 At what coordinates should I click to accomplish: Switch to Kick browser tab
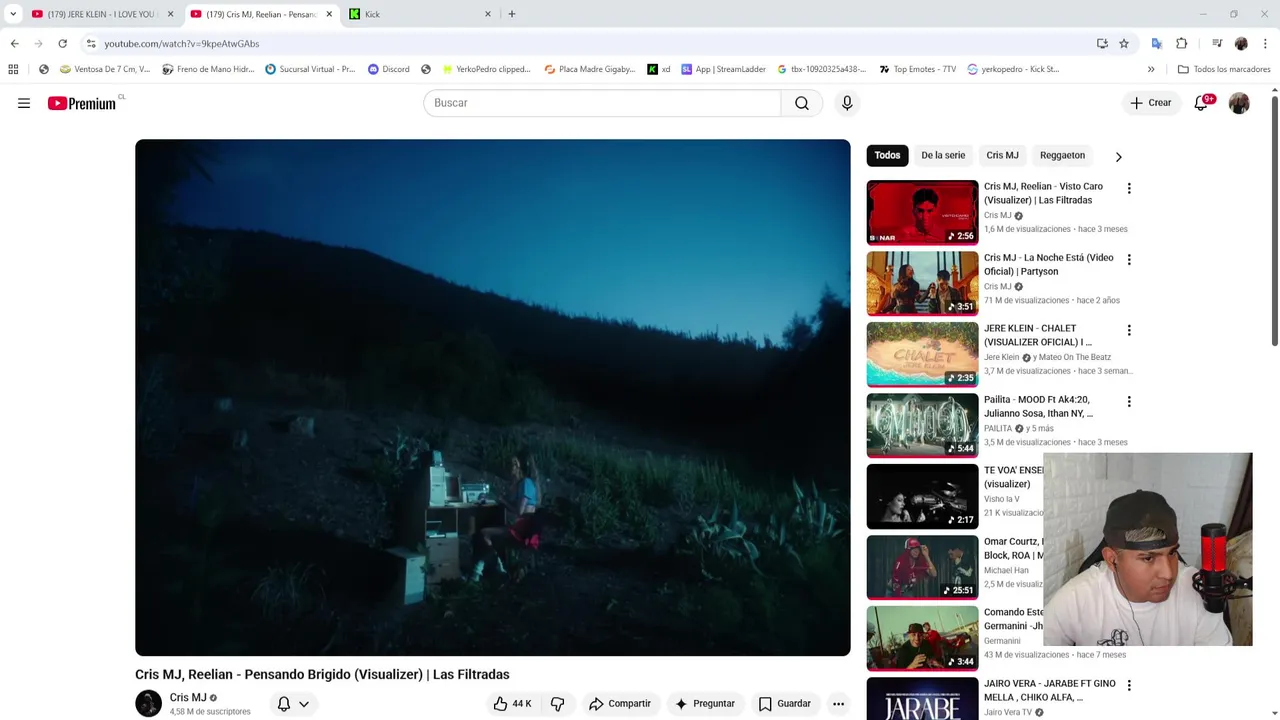[420, 14]
